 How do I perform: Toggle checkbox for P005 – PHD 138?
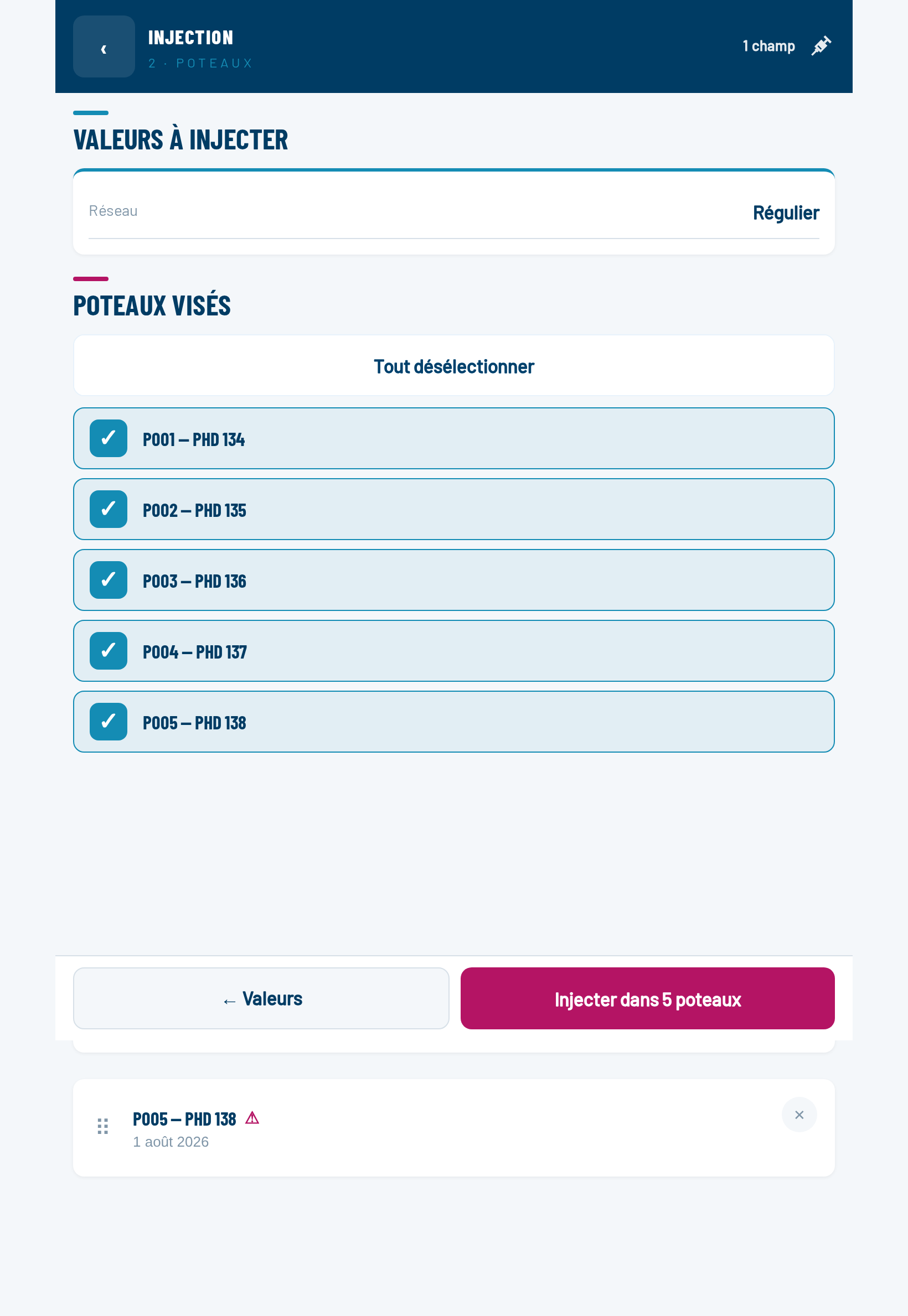pos(109,722)
